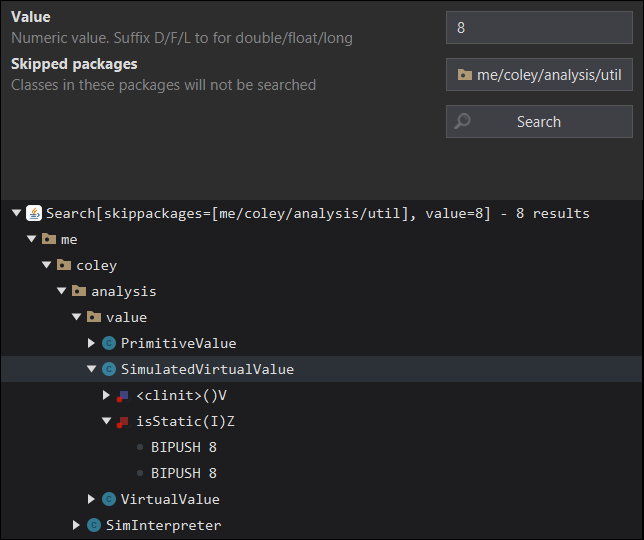
Task: Collapse the isStatic(I)Z method node
Action: (x=106, y=421)
